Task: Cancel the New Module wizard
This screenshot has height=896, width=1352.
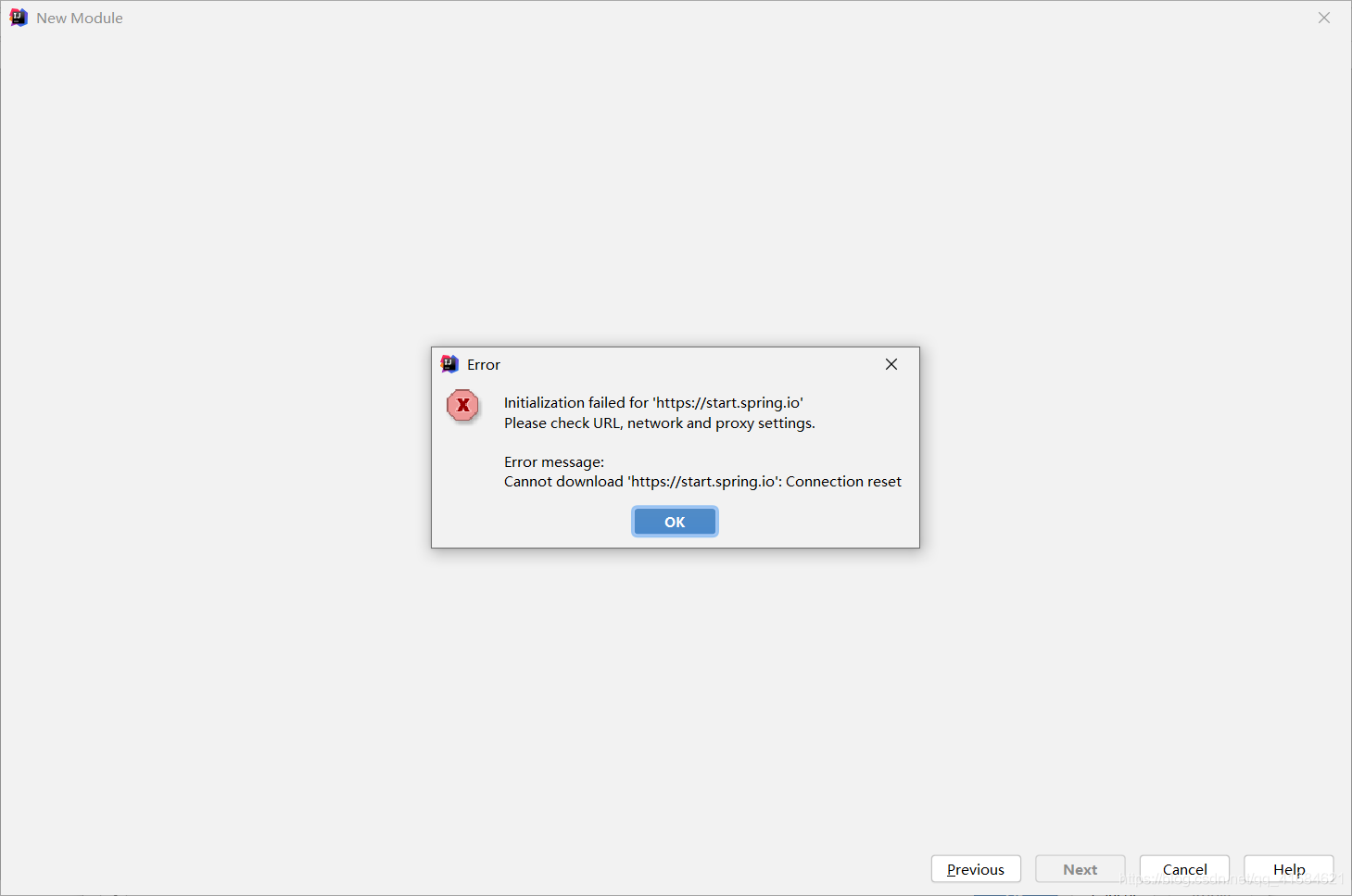Action: pos(1184,869)
